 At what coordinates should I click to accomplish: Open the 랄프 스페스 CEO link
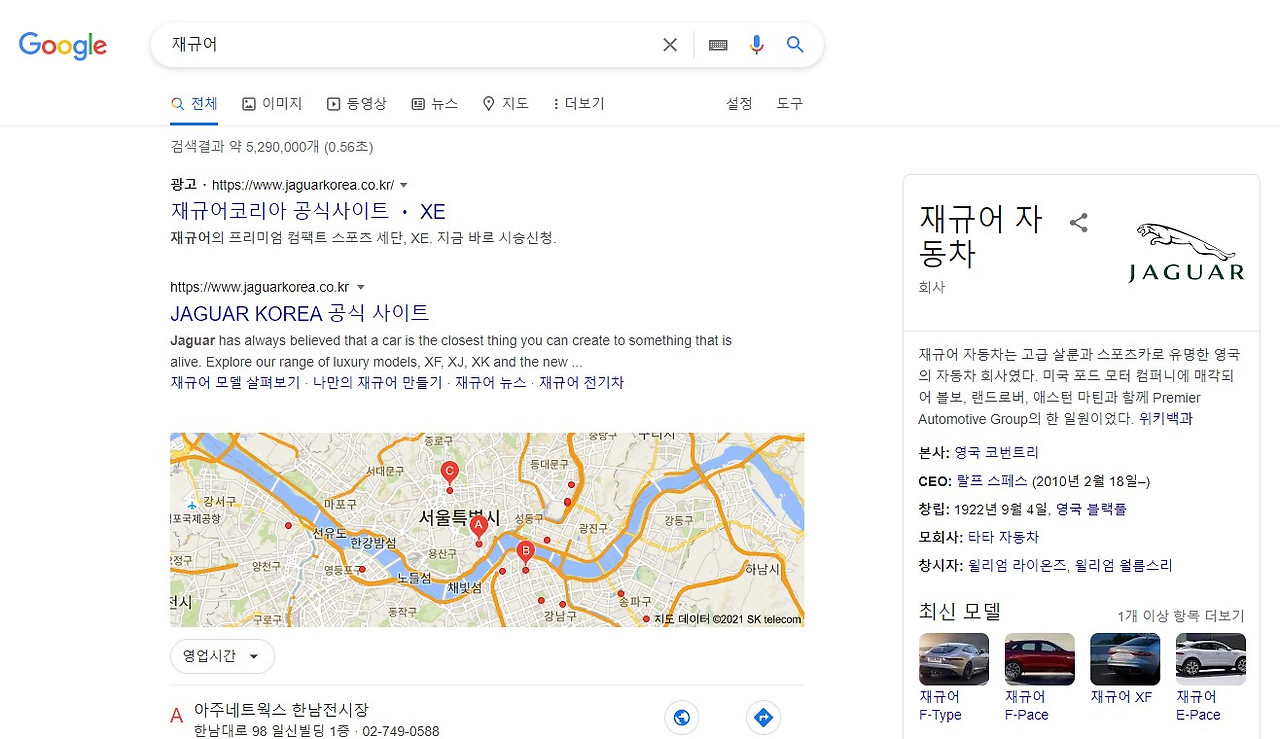pos(991,481)
